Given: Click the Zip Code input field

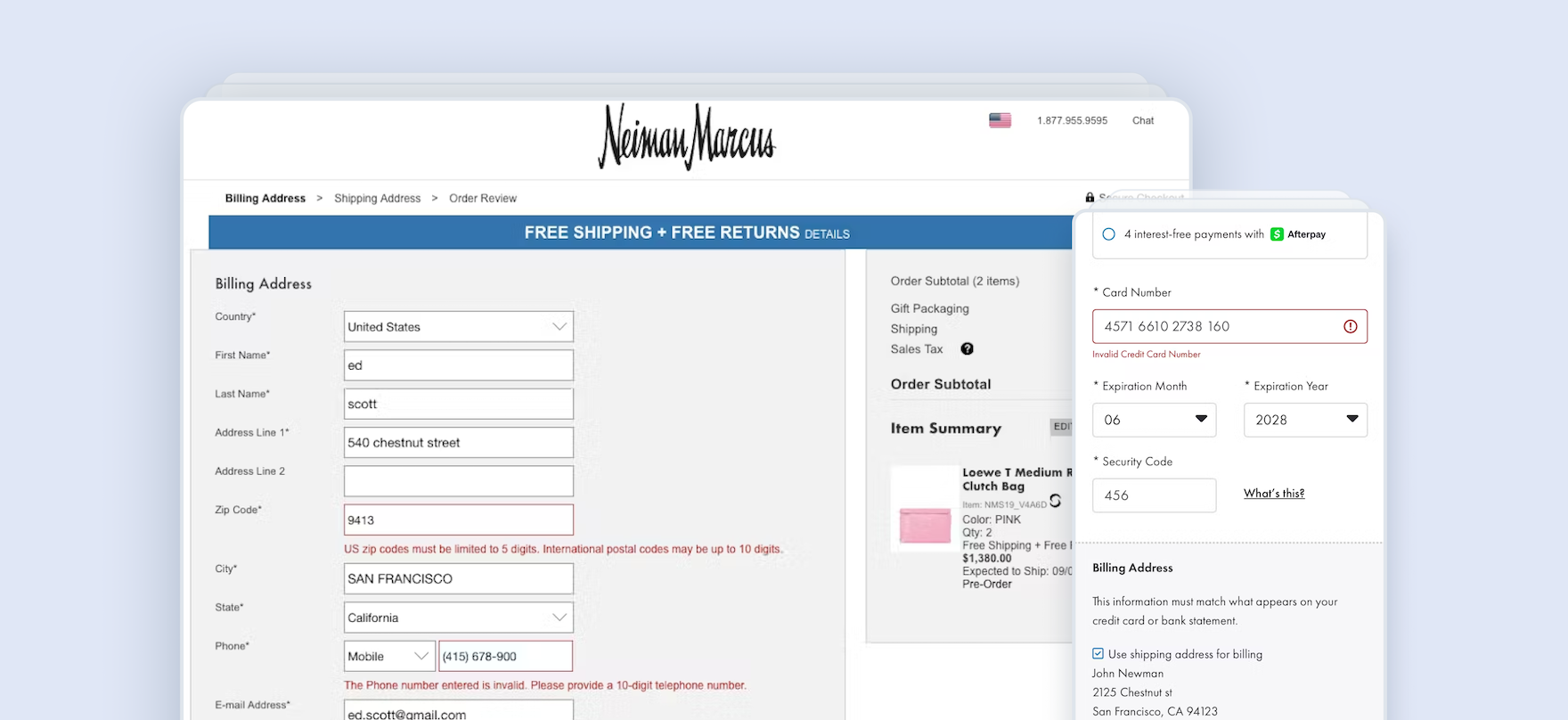Looking at the screenshot, I should (x=458, y=520).
